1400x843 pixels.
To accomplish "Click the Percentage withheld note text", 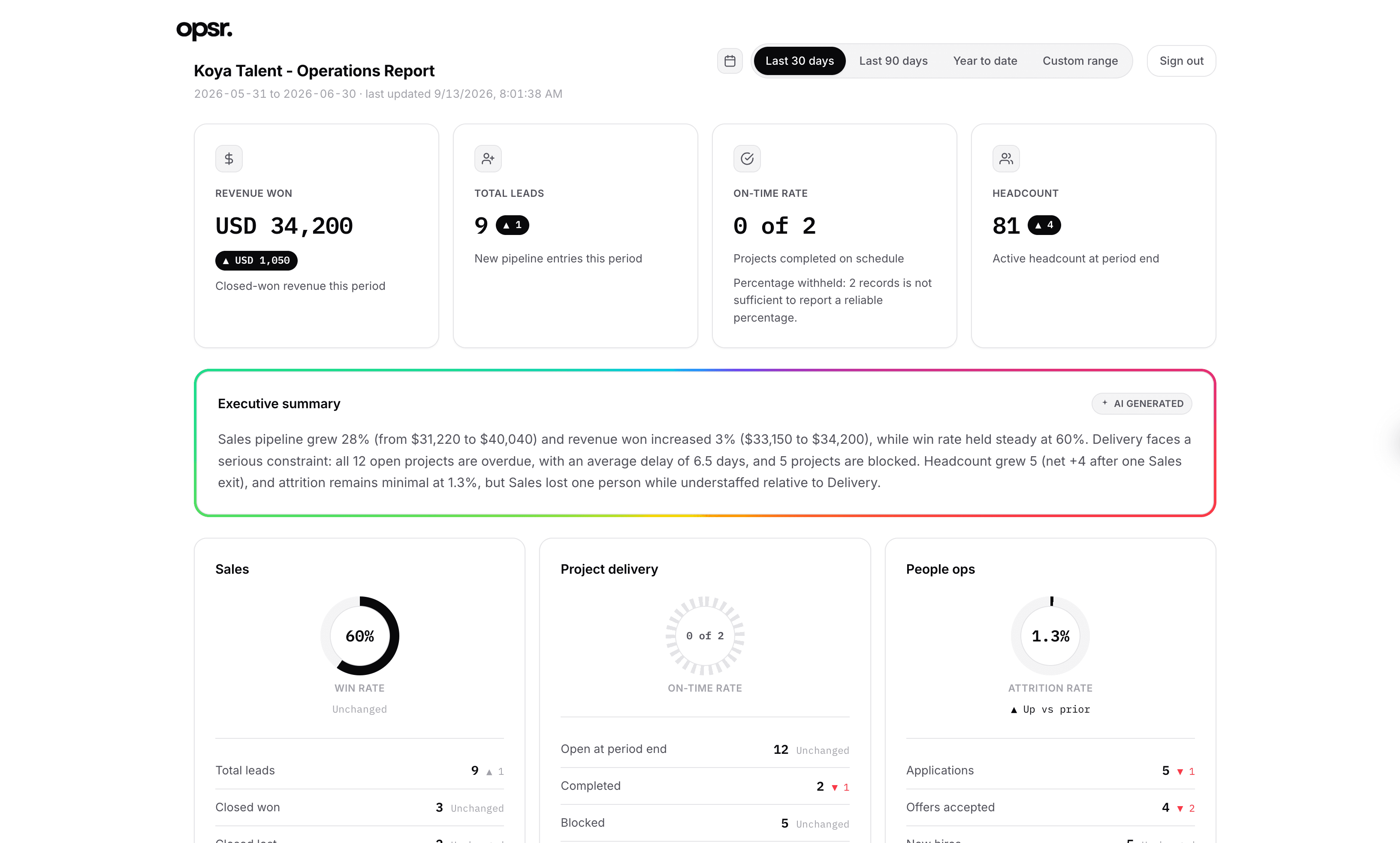I will pyautogui.click(x=833, y=300).
